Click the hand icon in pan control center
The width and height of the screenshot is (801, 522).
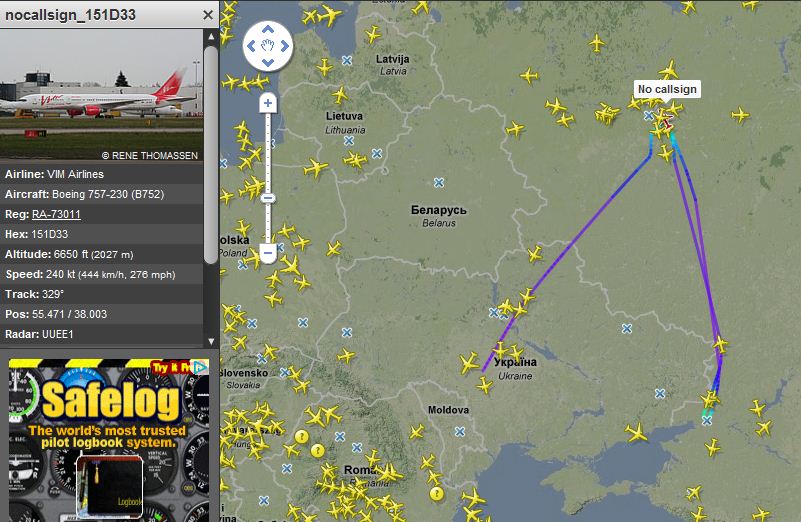pos(268,46)
